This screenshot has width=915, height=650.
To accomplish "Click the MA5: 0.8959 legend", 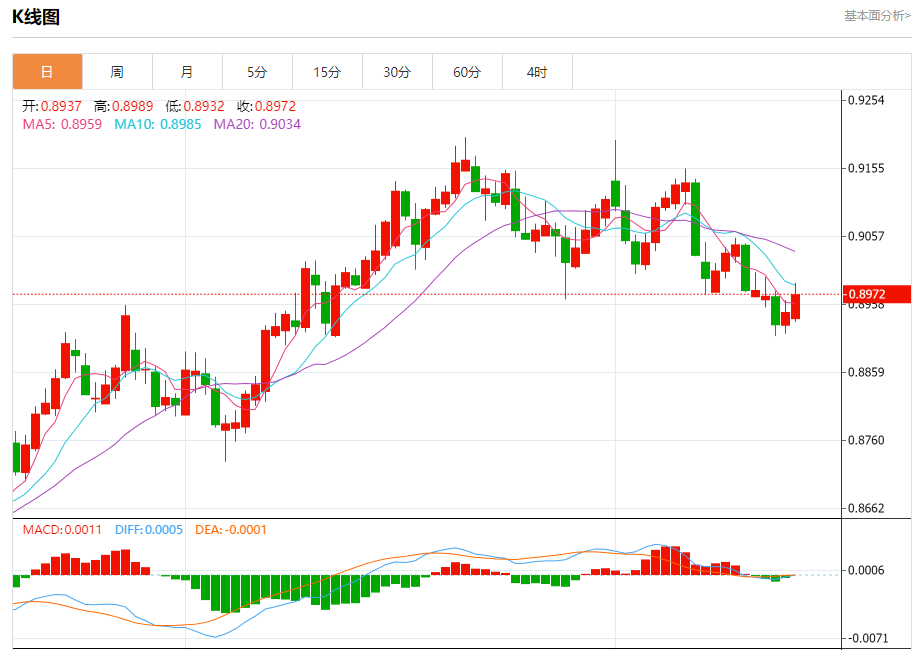I will (x=62, y=124).
